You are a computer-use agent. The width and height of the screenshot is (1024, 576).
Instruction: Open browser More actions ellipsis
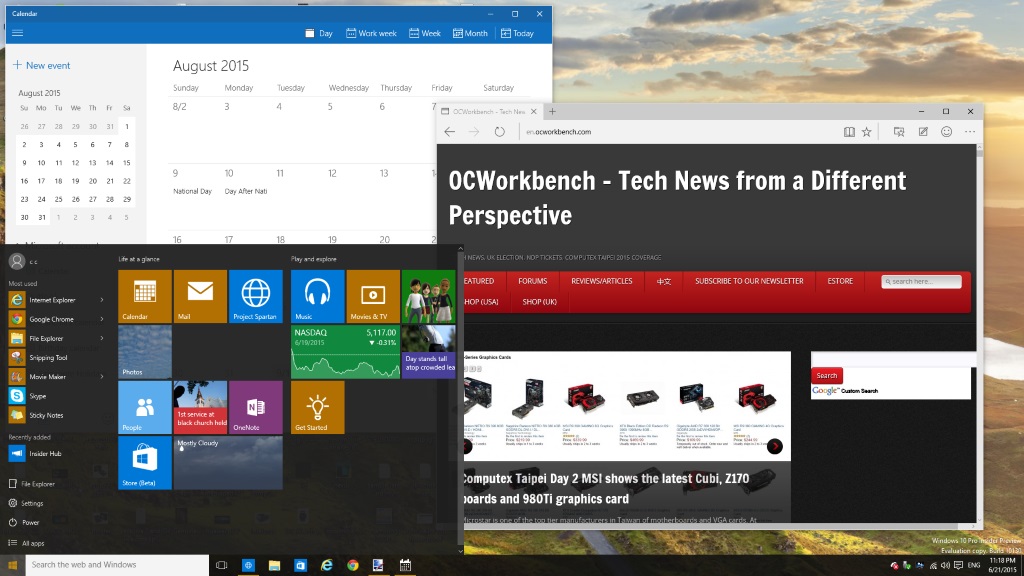(970, 132)
